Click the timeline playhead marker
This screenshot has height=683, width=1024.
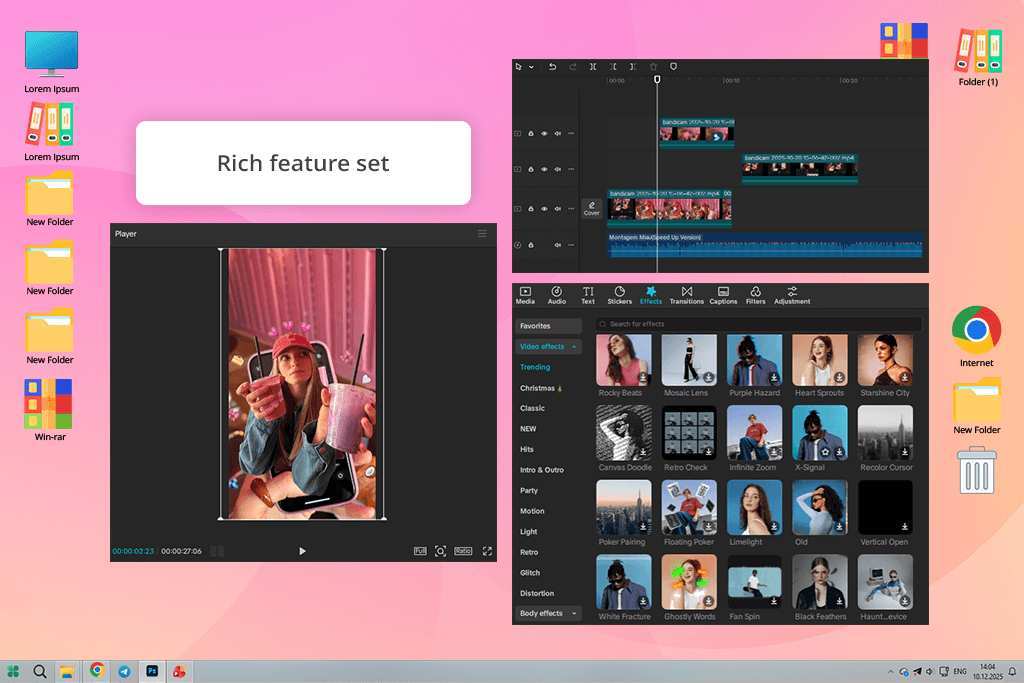[657, 79]
